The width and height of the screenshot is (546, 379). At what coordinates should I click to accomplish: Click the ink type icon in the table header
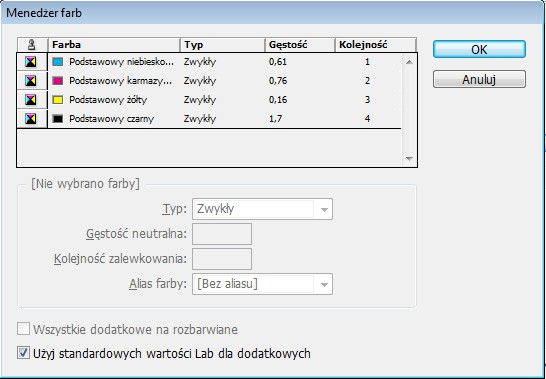click(32, 45)
